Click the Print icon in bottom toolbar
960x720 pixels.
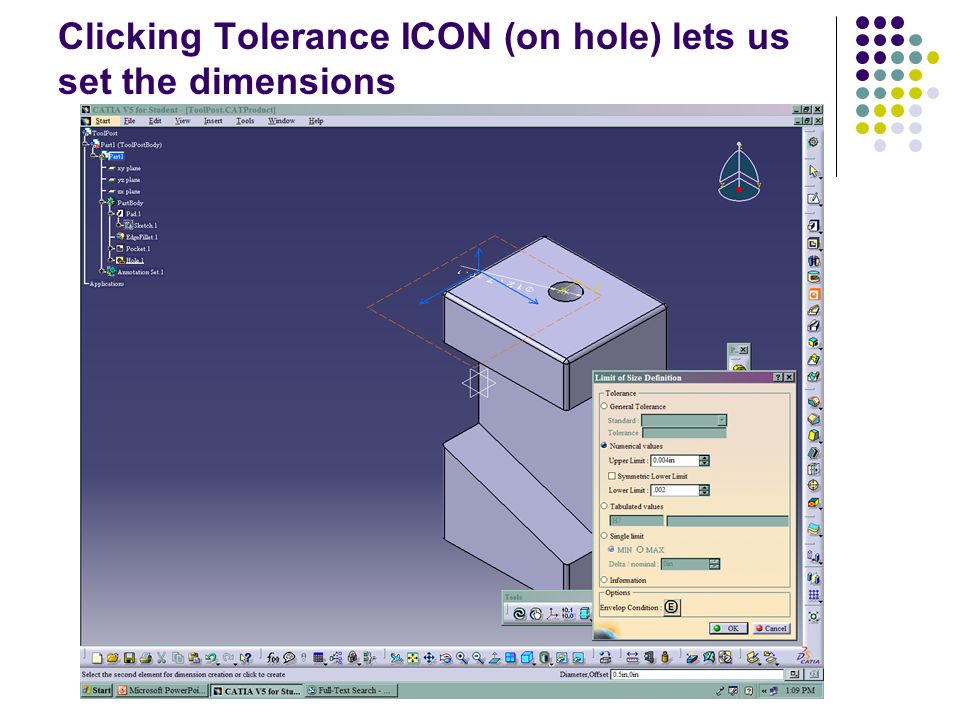(x=145, y=658)
